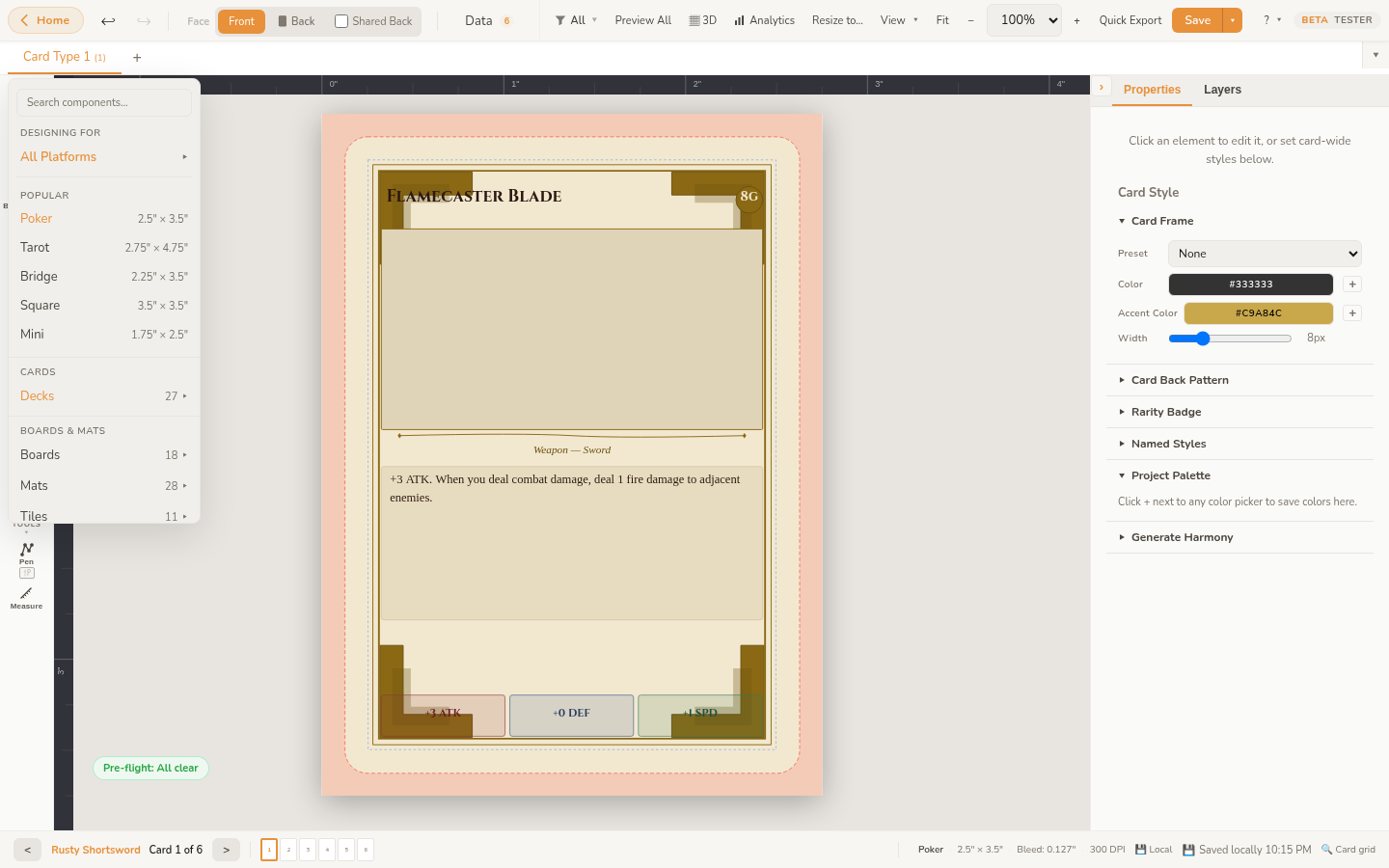The height and width of the screenshot is (868, 1389).
Task: Open the Save options dropdown arrow
Action: (1232, 20)
